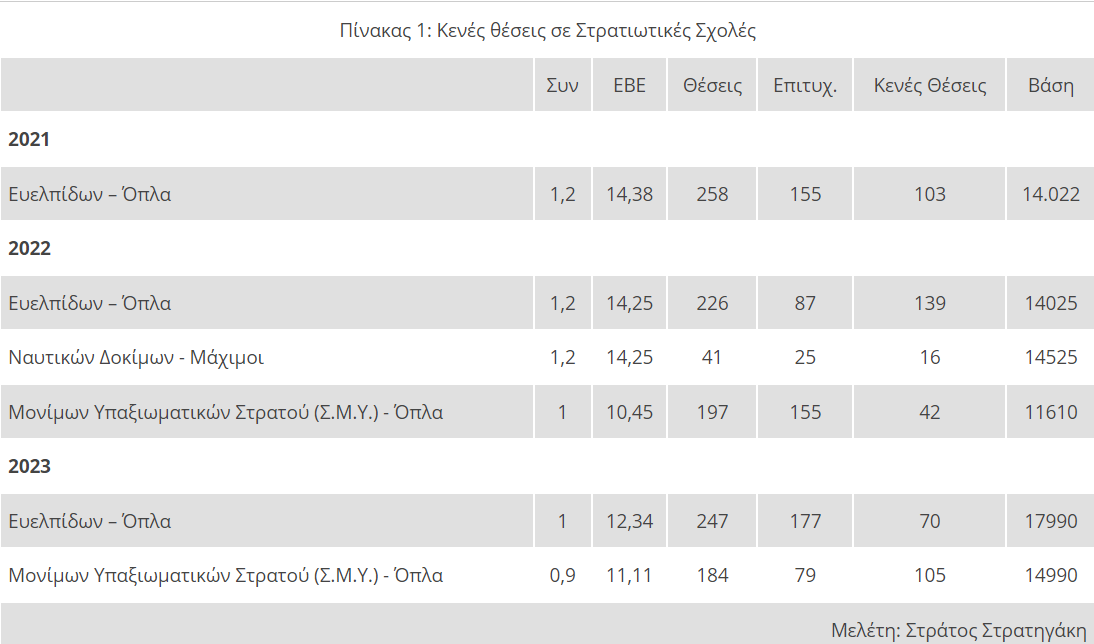Select the cell showing 258 positions
This screenshot has height=644, width=1094.
(712, 194)
